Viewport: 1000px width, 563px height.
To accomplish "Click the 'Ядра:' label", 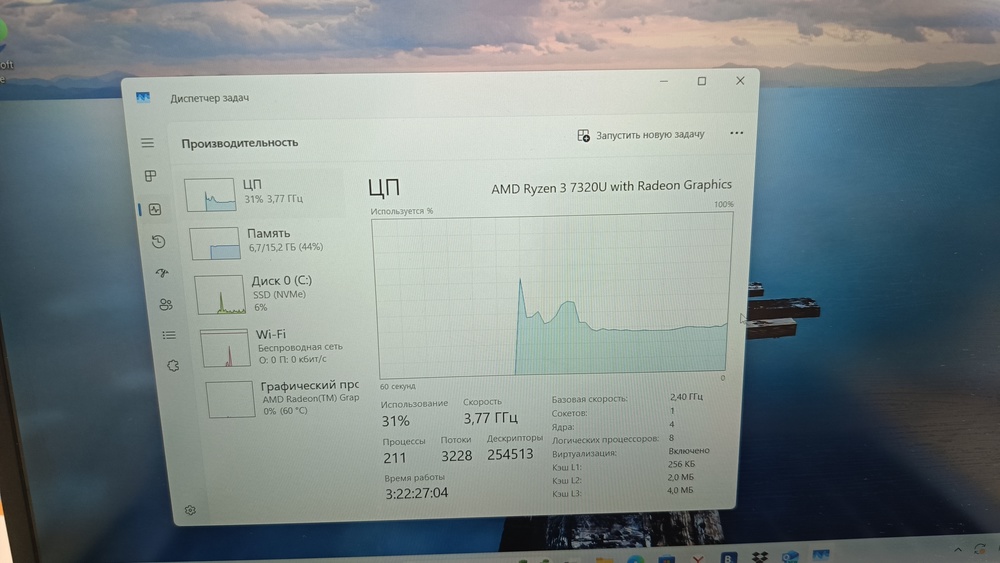I will [562, 427].
